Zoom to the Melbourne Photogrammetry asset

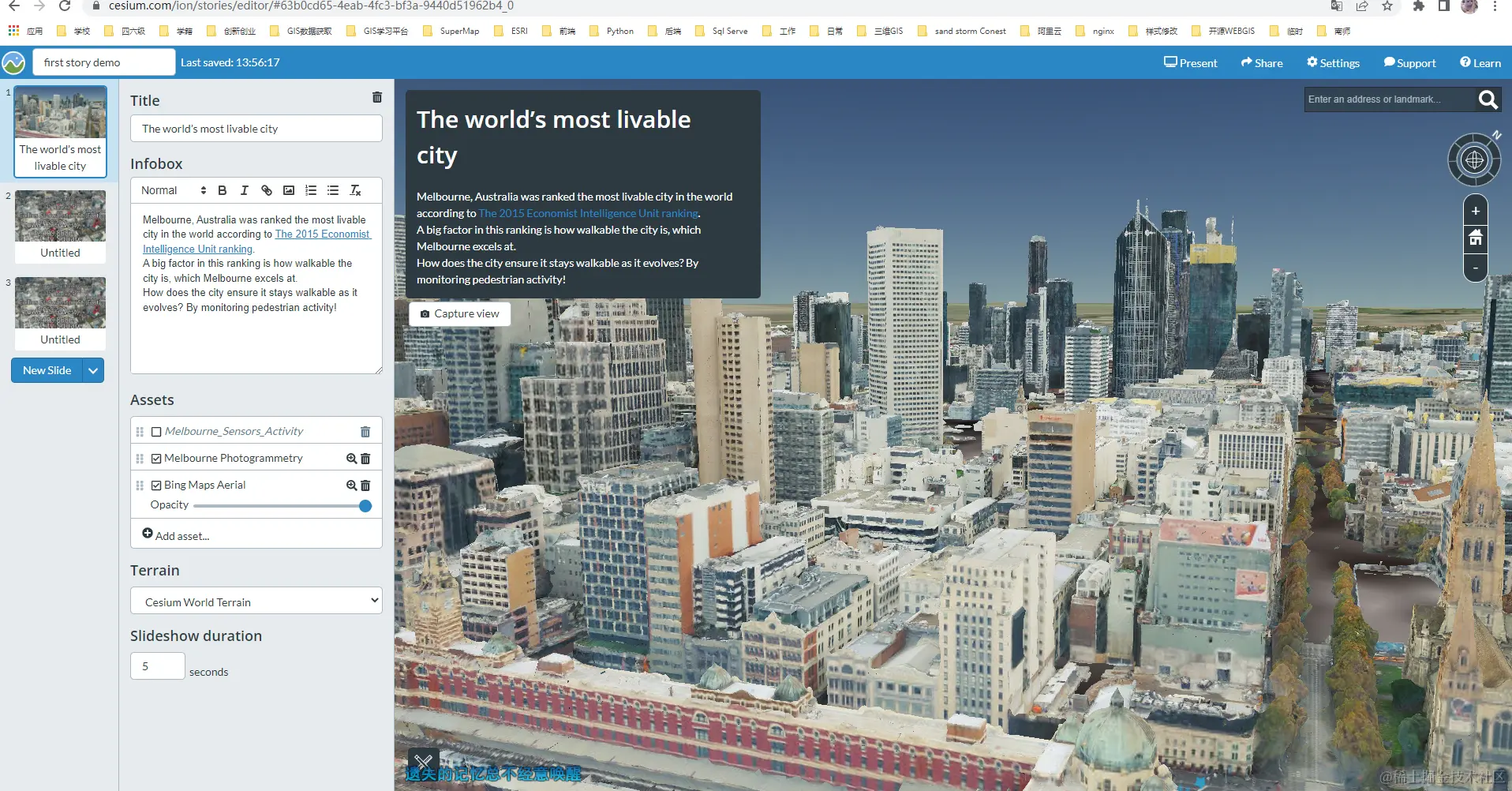(x=351, y=458)
